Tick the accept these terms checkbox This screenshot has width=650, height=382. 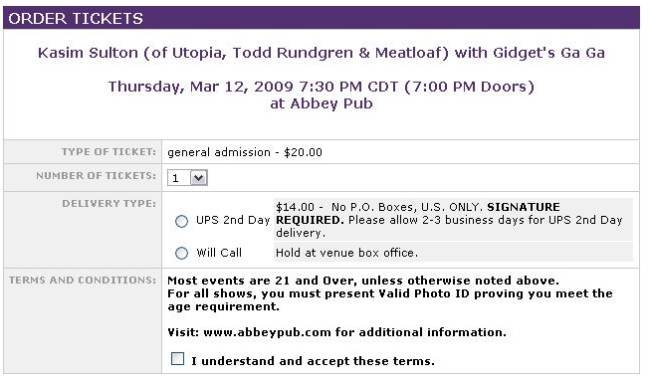point(177,359)
